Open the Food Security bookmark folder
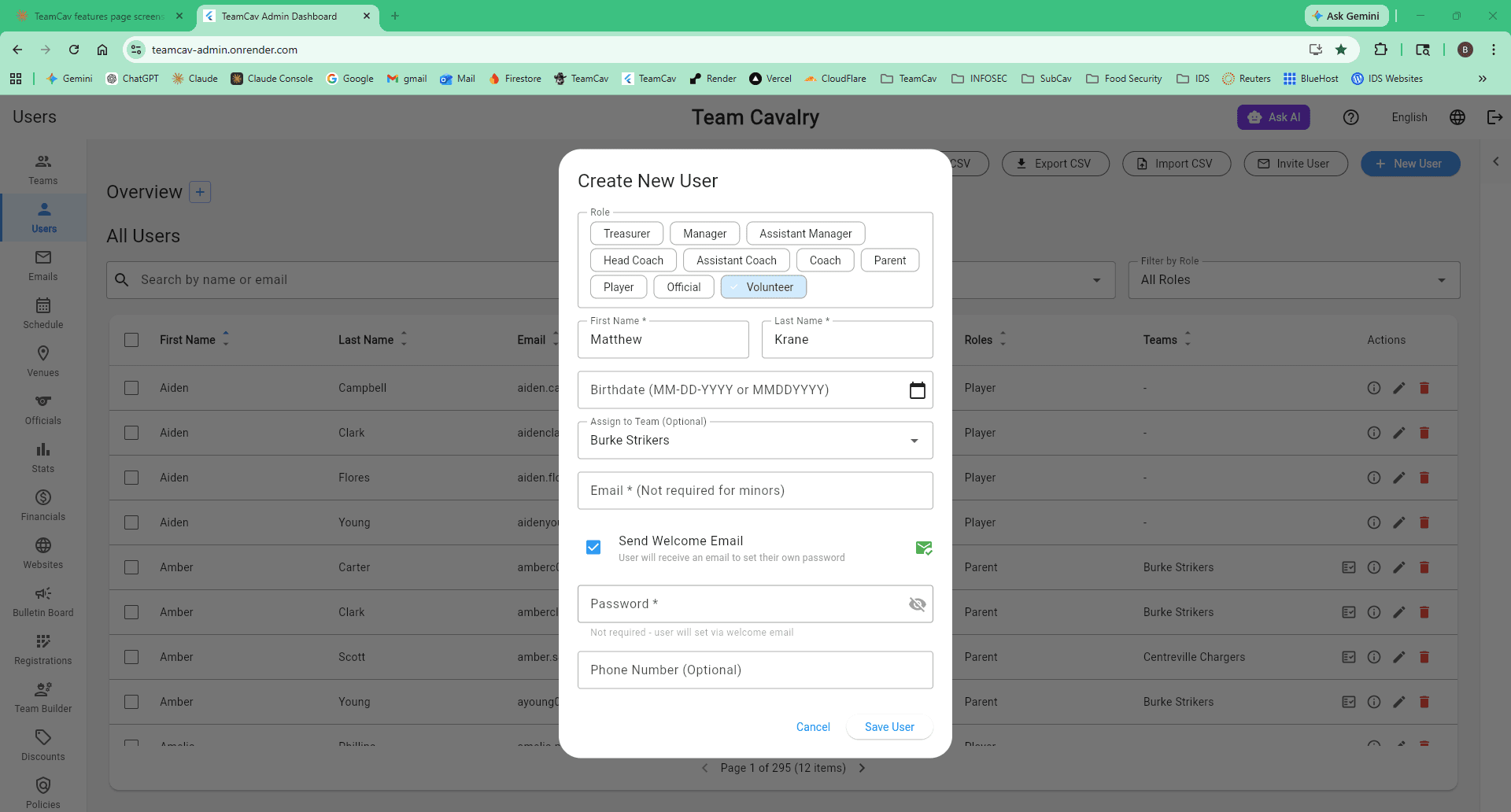 1124,79
